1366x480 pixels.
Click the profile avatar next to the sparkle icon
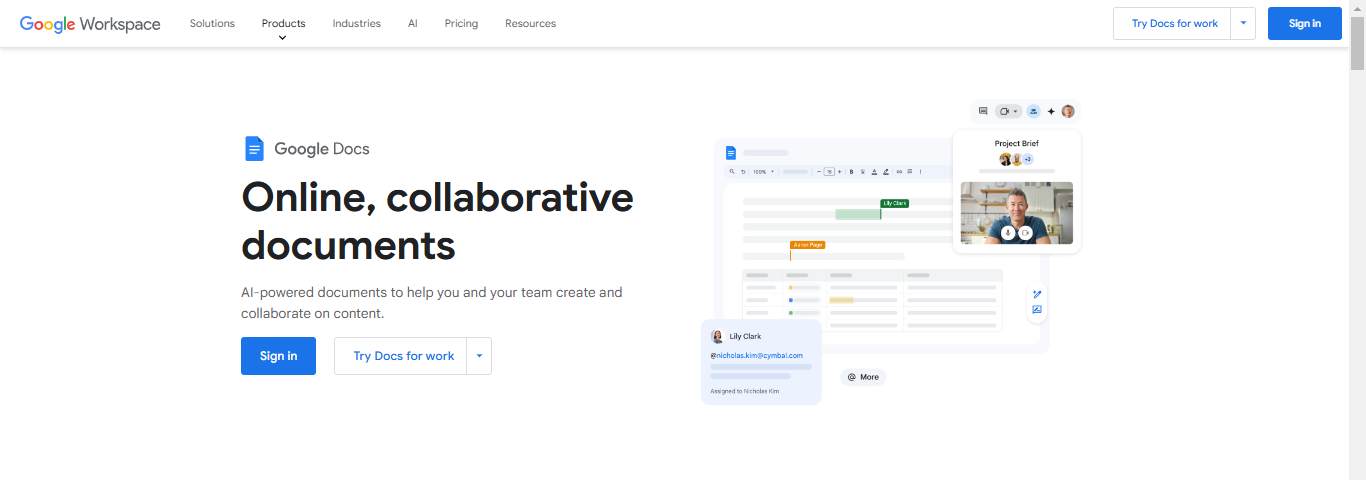coord(1068,111)
